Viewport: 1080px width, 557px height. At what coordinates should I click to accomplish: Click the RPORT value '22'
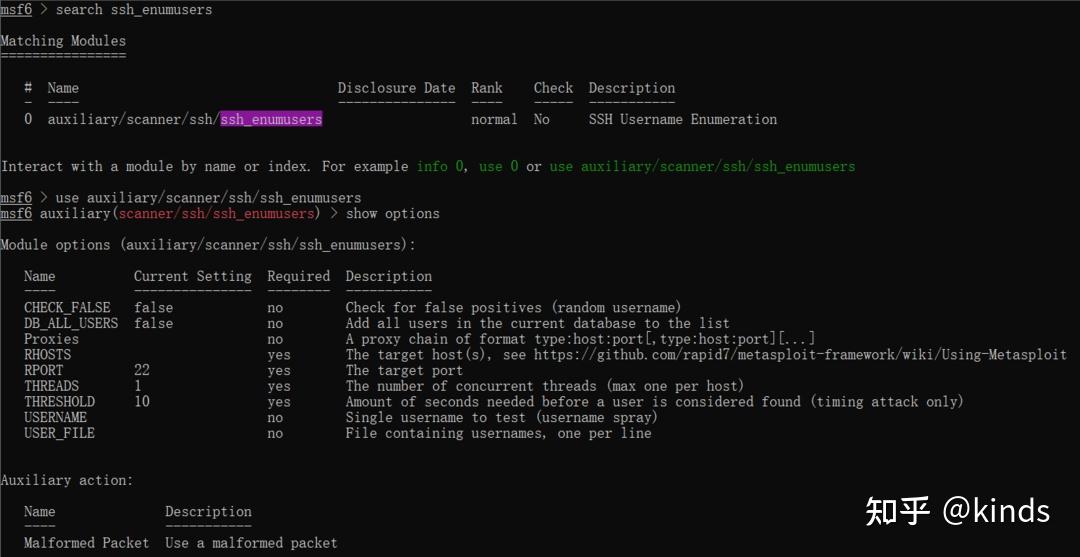pos(142,370)
